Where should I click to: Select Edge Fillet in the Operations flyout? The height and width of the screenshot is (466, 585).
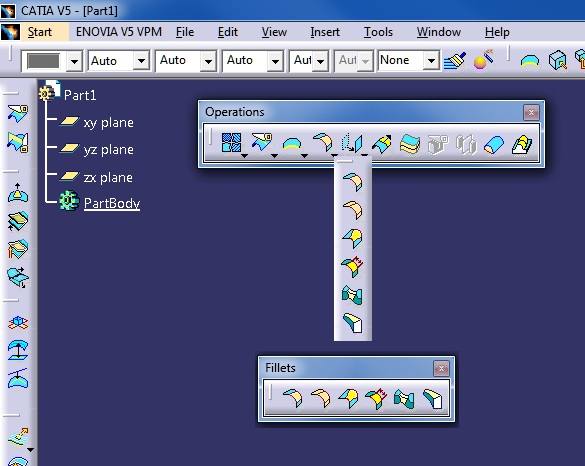click(353, 210)
